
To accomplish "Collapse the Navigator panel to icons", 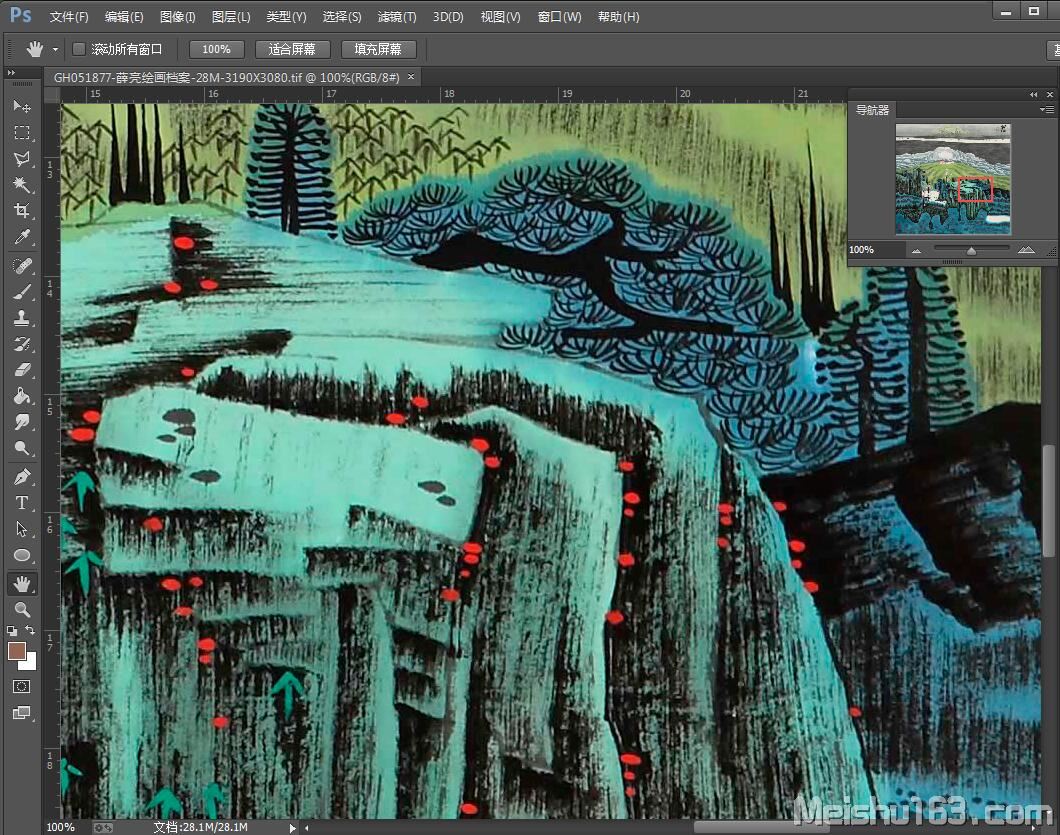I will tap(1034, 95).
